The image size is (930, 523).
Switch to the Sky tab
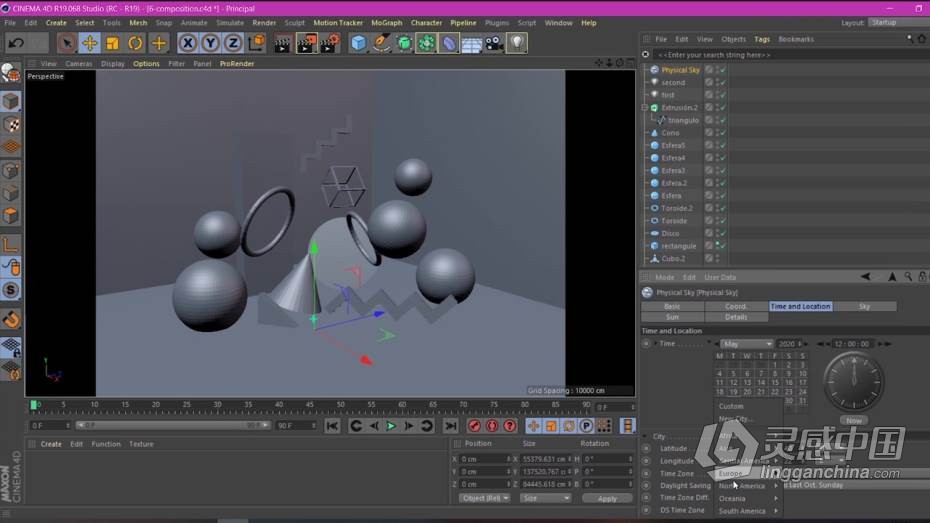(x=864, y=307)
